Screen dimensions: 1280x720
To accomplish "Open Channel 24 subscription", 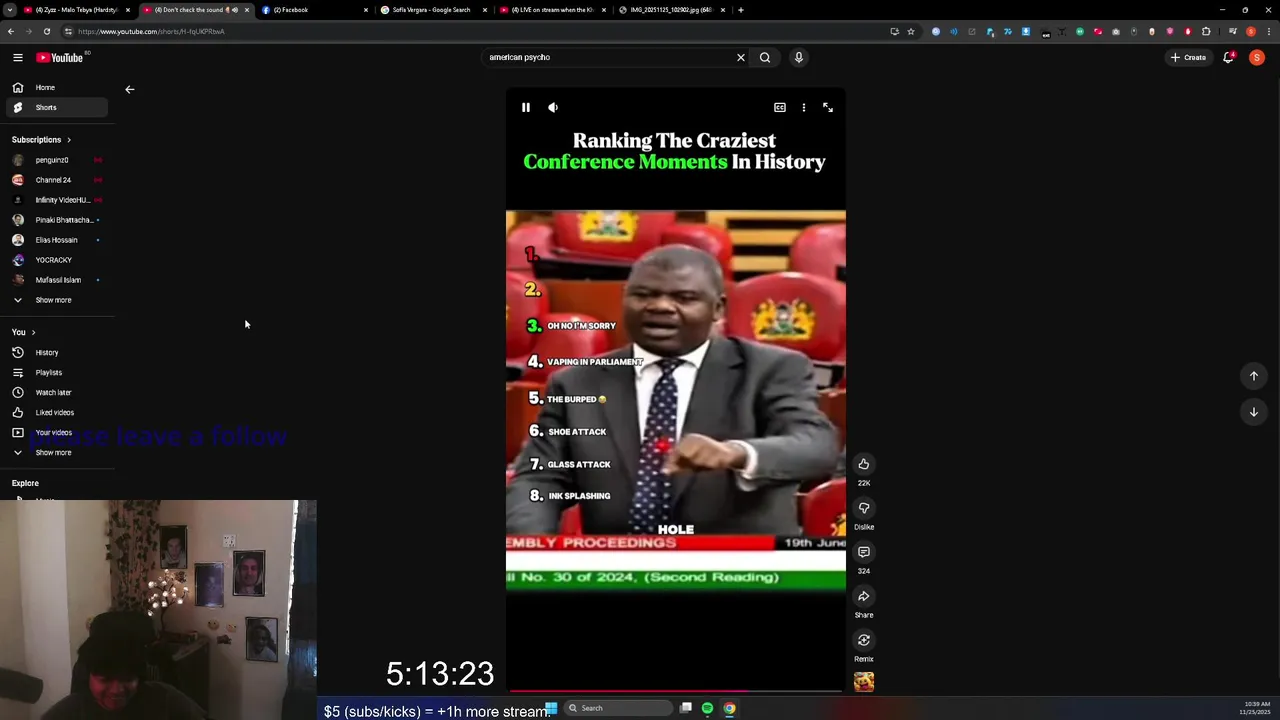I will click(x=56, y=180).
